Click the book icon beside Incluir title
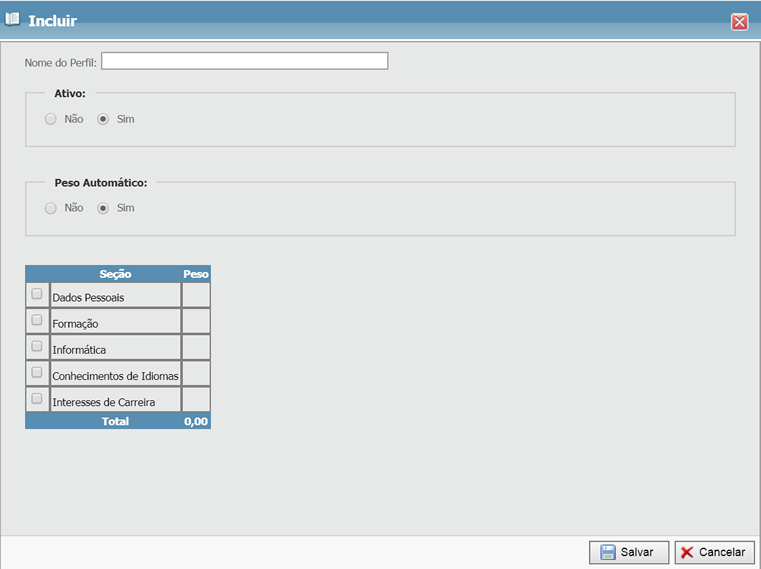Image resolution: width=761 pixels, height=569 pixels. pyautogui.click(x=13, y=19)
